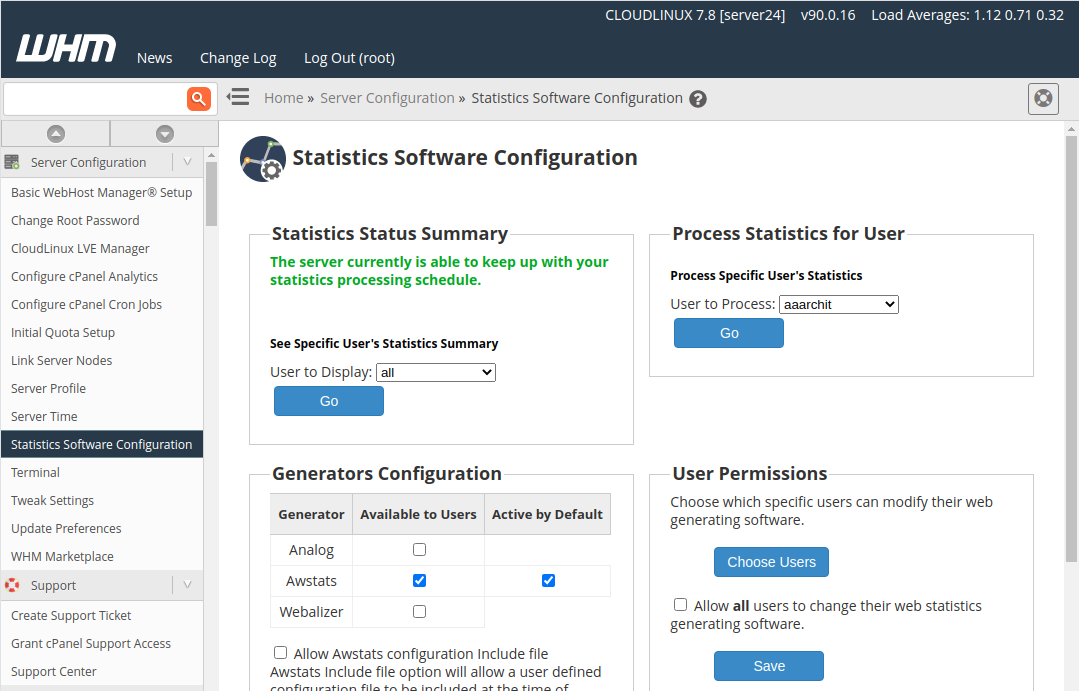Viewport: 1079px width, 691px height.
Task: Open help via the question mark icon
Action: tap(697, 98)
